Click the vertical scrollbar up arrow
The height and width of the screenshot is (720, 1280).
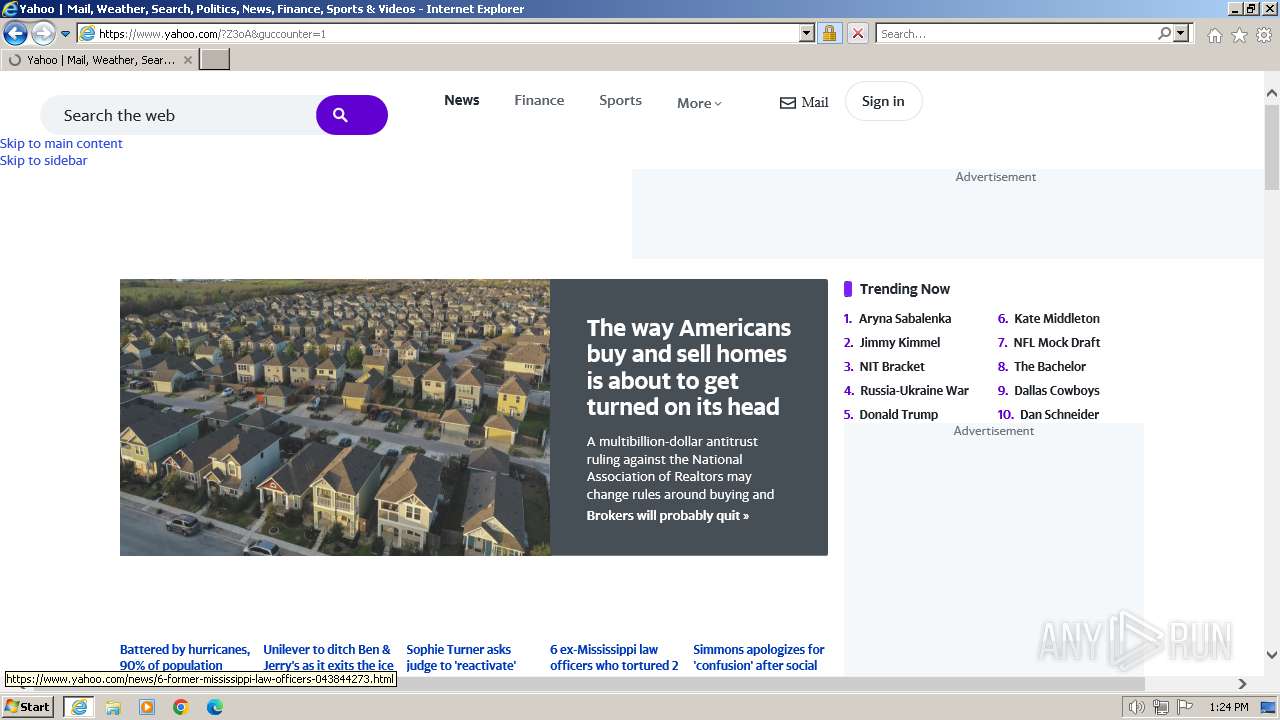pyautogui.click(x=1272, y=94)
